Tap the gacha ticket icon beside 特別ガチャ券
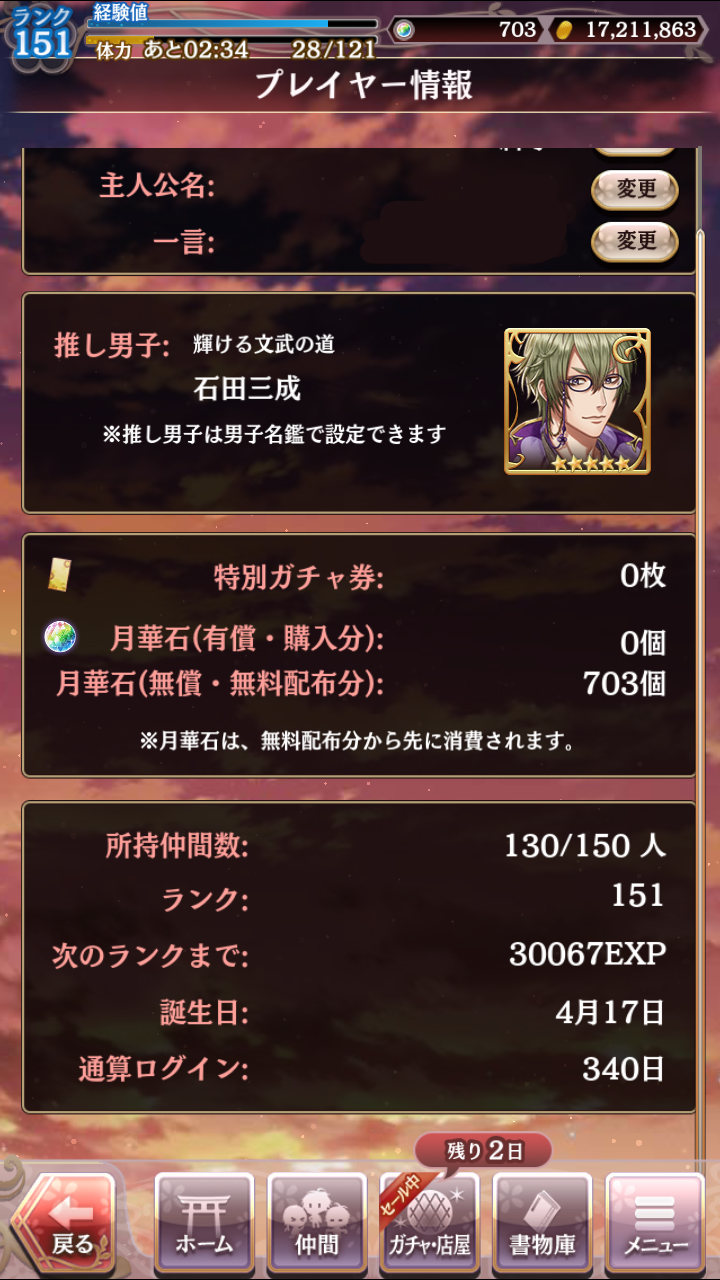This screenshot has width=720, height=1280. pyautogui.click(x=59, y=576)
